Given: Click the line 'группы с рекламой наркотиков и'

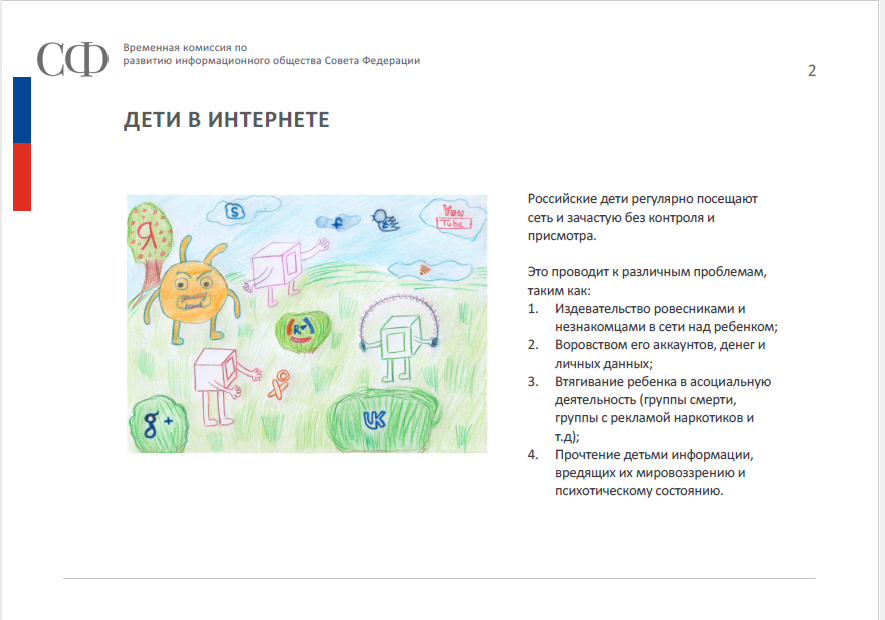Looking at the screenshot, I should pyautogui.click(x=654, y=418).
